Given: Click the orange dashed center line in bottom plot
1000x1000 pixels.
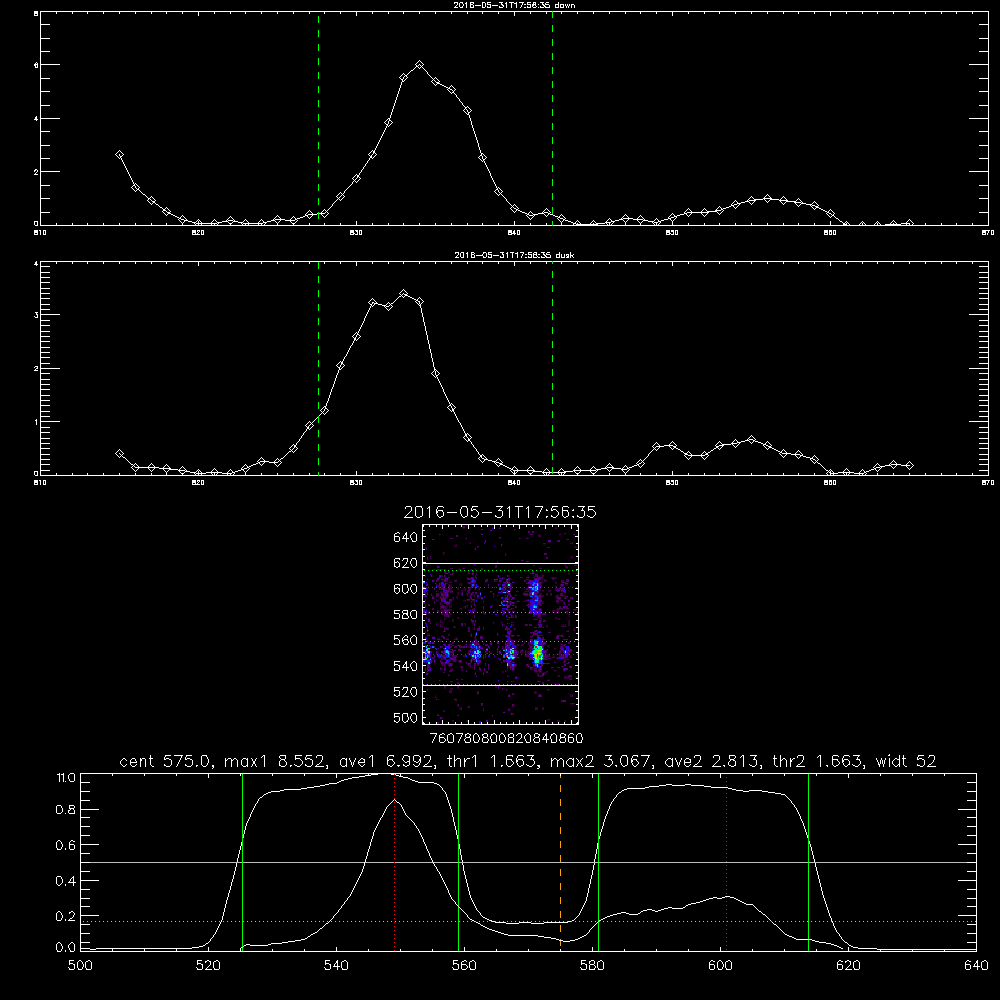Looking at the screenshot, I should click(x=561, y=861).
